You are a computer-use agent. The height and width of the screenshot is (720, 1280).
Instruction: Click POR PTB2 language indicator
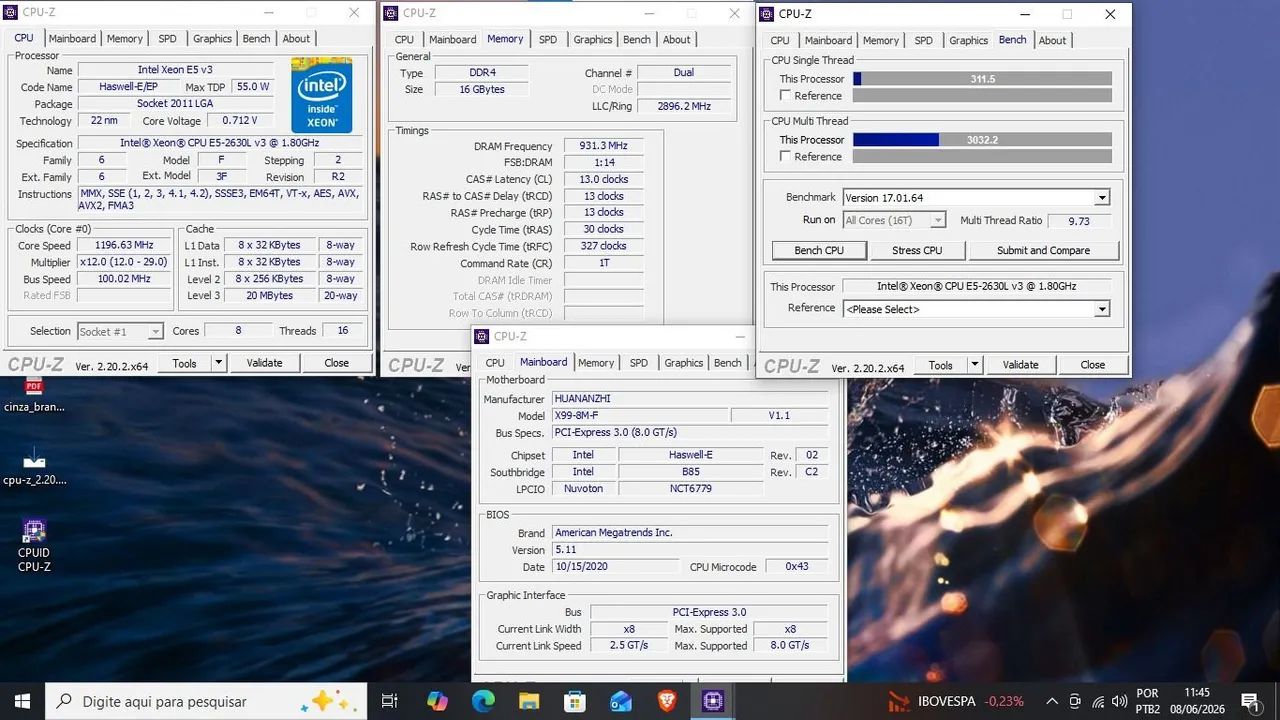(x=1148, y=701)
